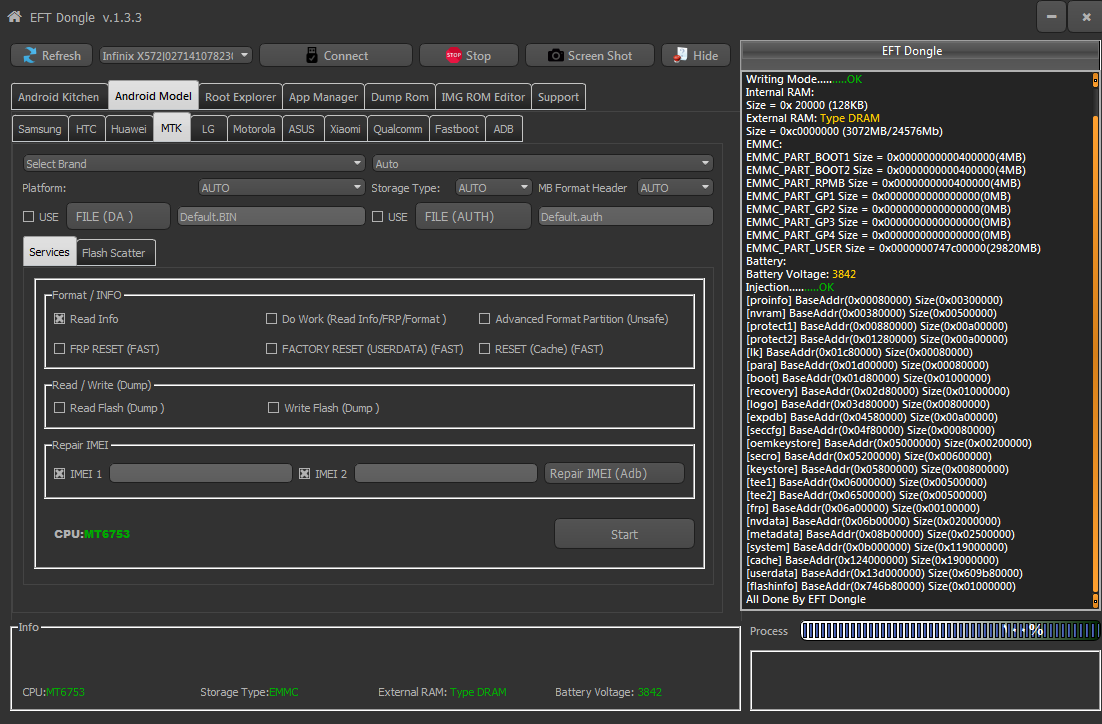Select the ADB tab
This screenshot has width=1102, height=724.
coord(503,129)
